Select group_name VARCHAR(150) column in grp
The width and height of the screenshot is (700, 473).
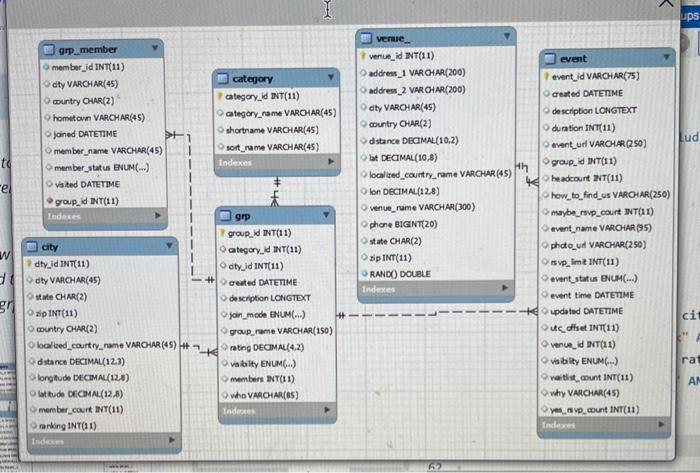(281, 331)
